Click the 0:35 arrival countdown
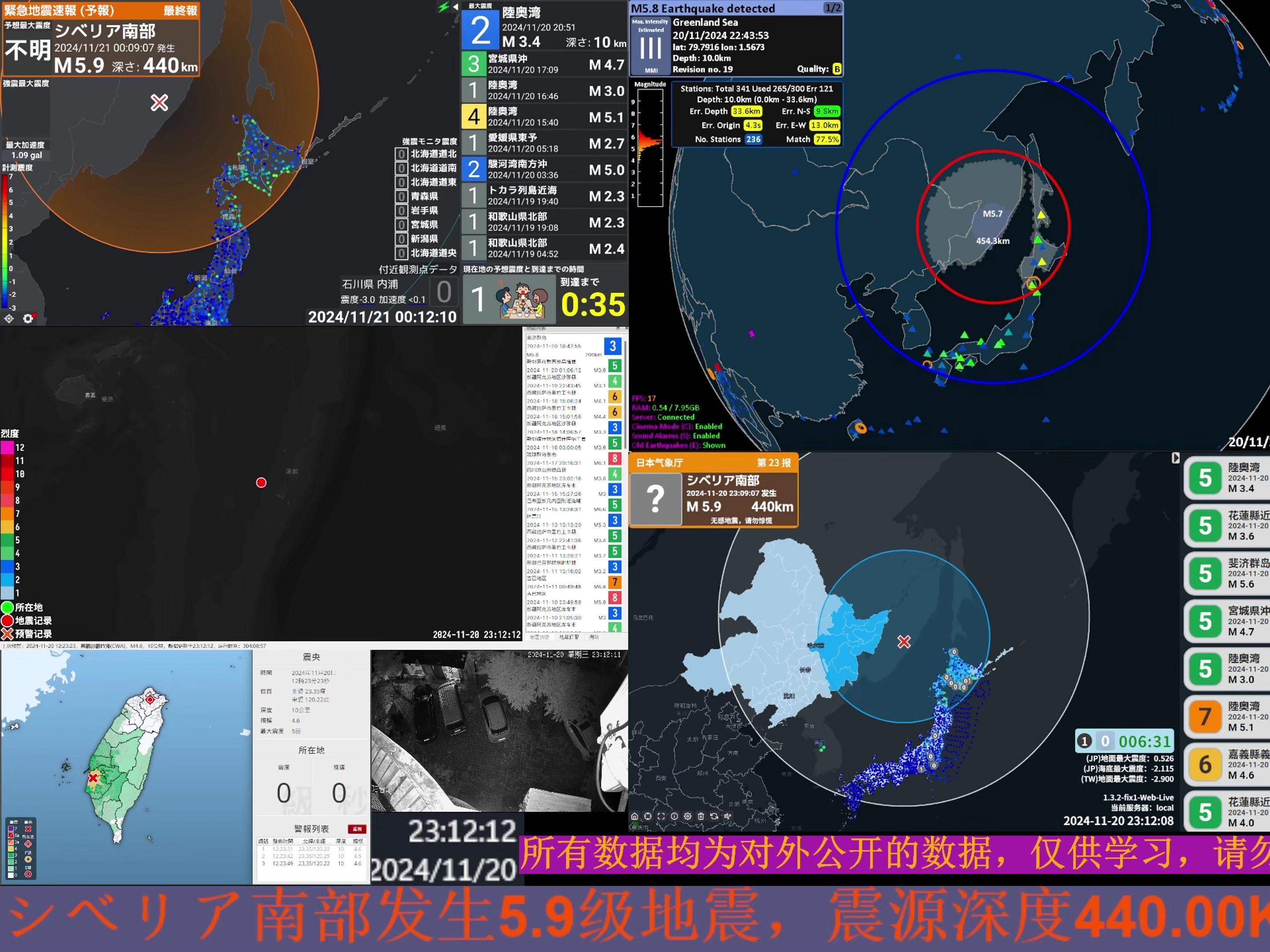Image resolution: width=1270 pixels, height=952 pixels. (592, 304)
